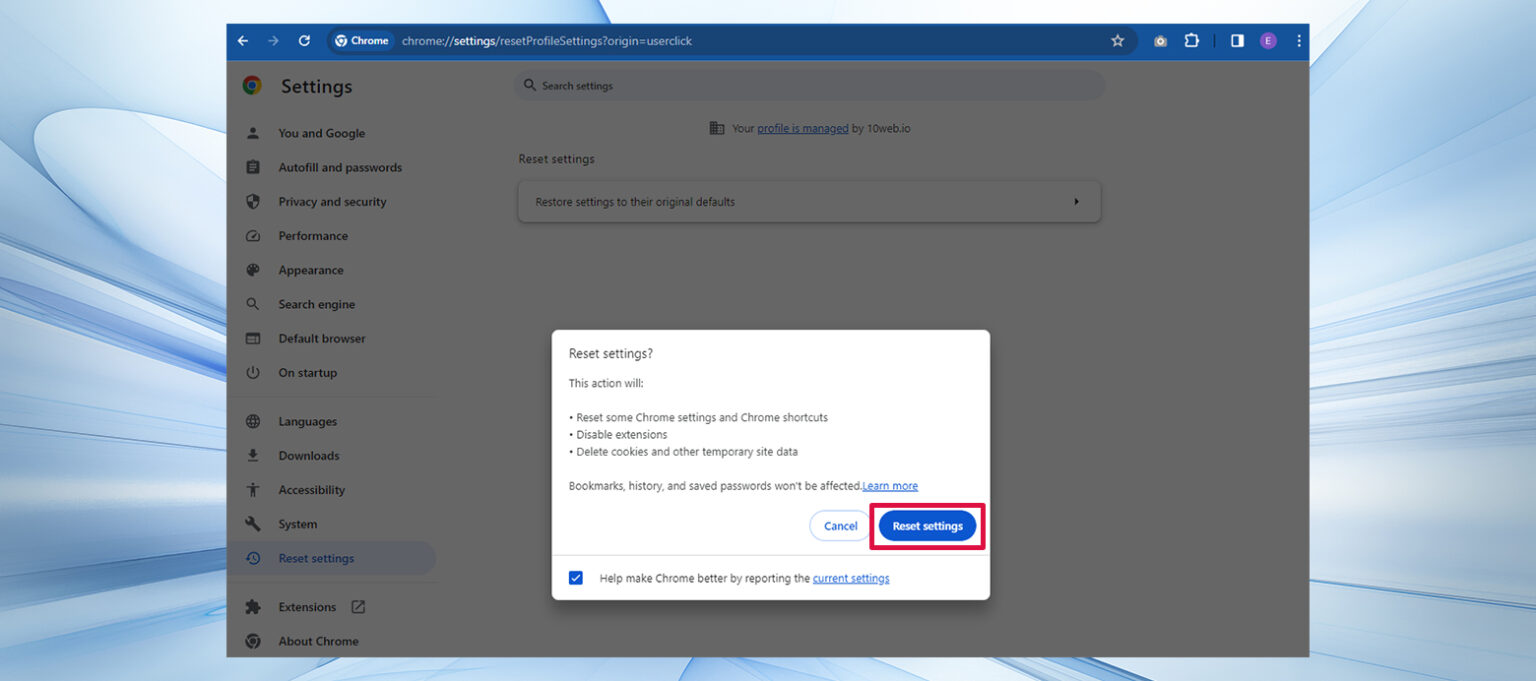Toggle the side panel icon
1536x681 pixels.
(1237, 41)
